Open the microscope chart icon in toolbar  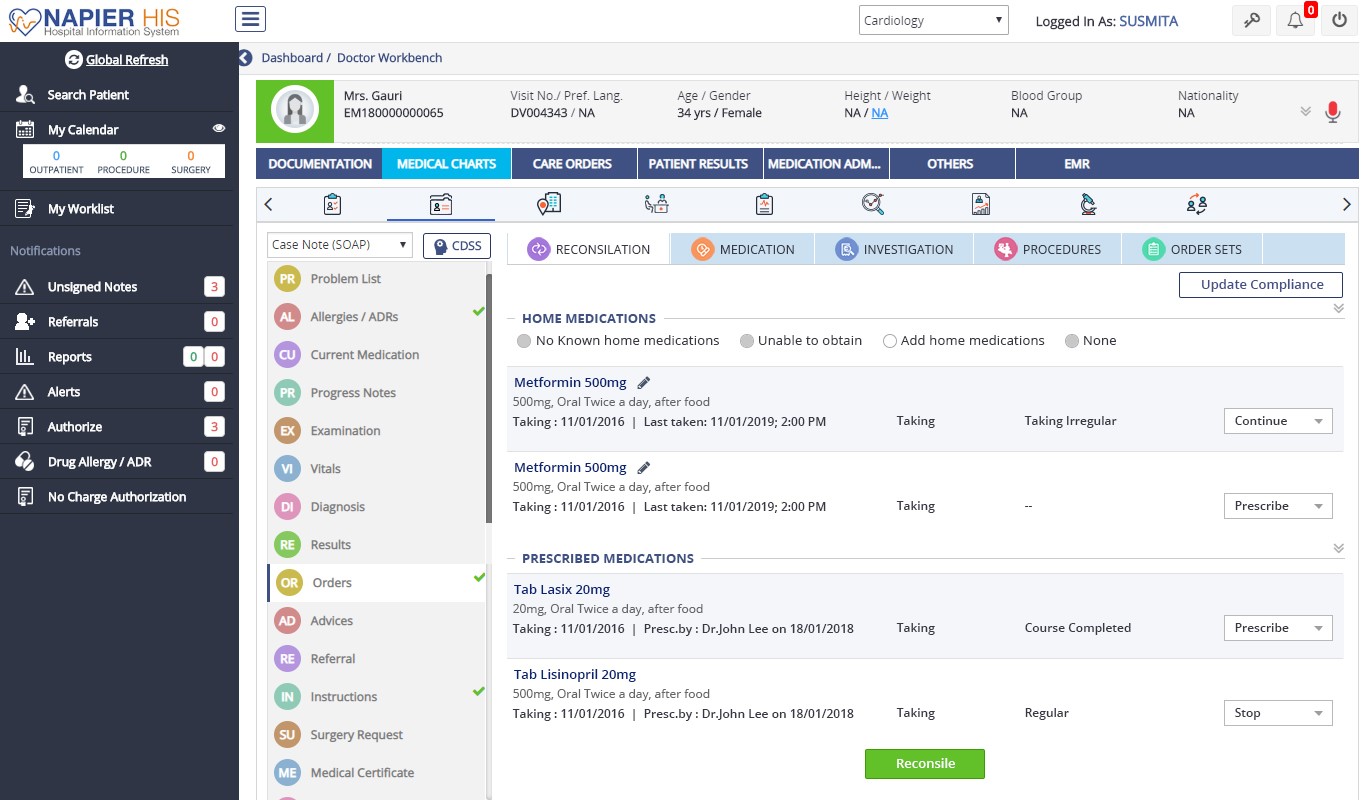[1088, 203]
